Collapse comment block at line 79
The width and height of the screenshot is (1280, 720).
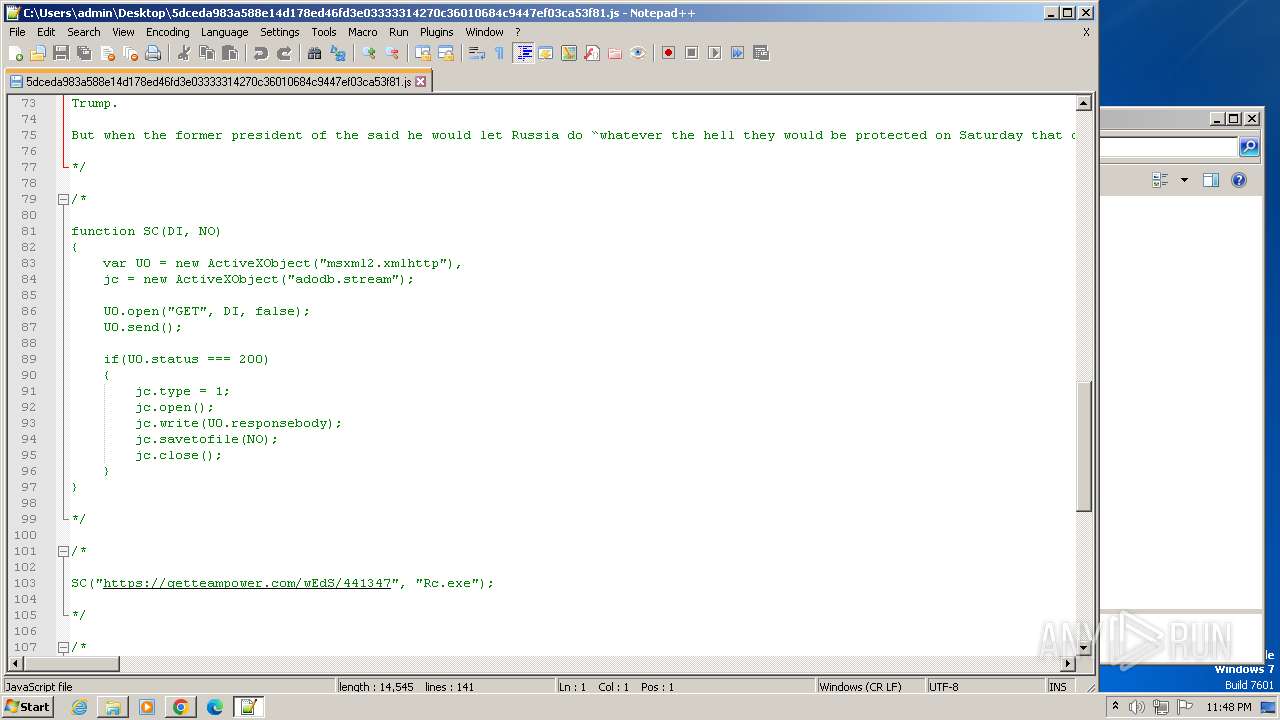click(x=63, y=199)
